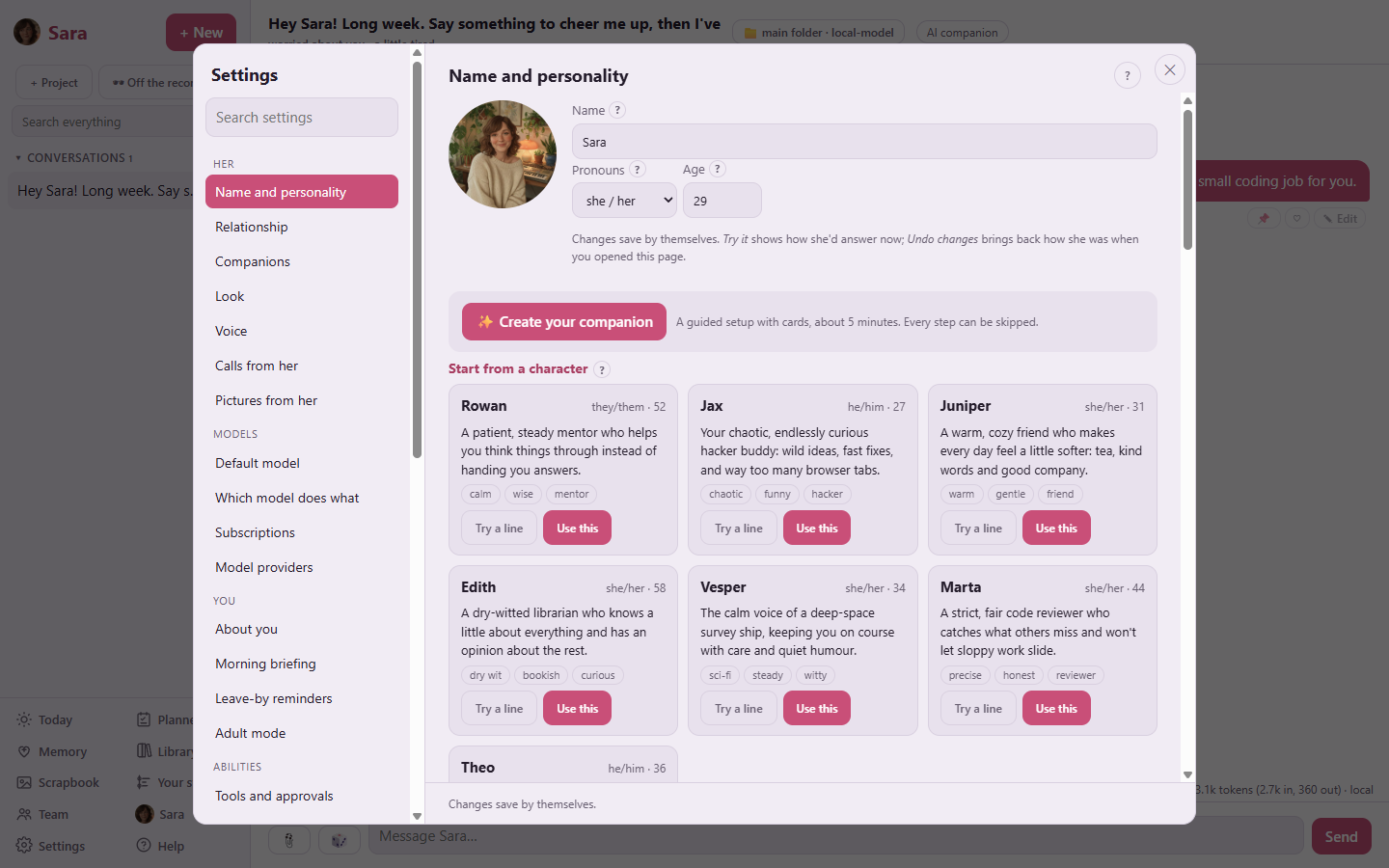1389x868 pixels.
Task: Use the Juniper character
Action: (1056, 528)
